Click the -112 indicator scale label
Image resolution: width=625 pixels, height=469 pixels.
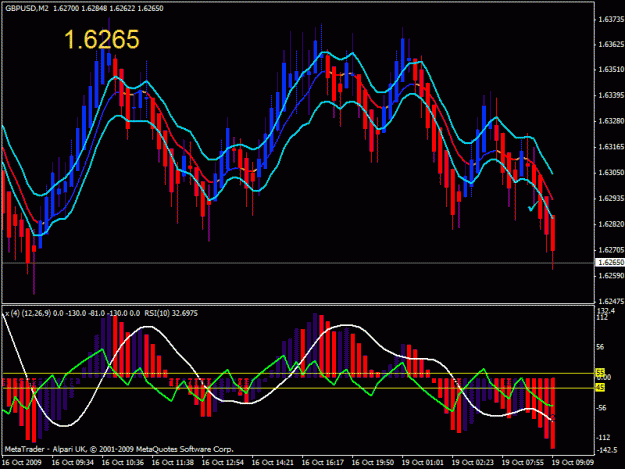603,438
